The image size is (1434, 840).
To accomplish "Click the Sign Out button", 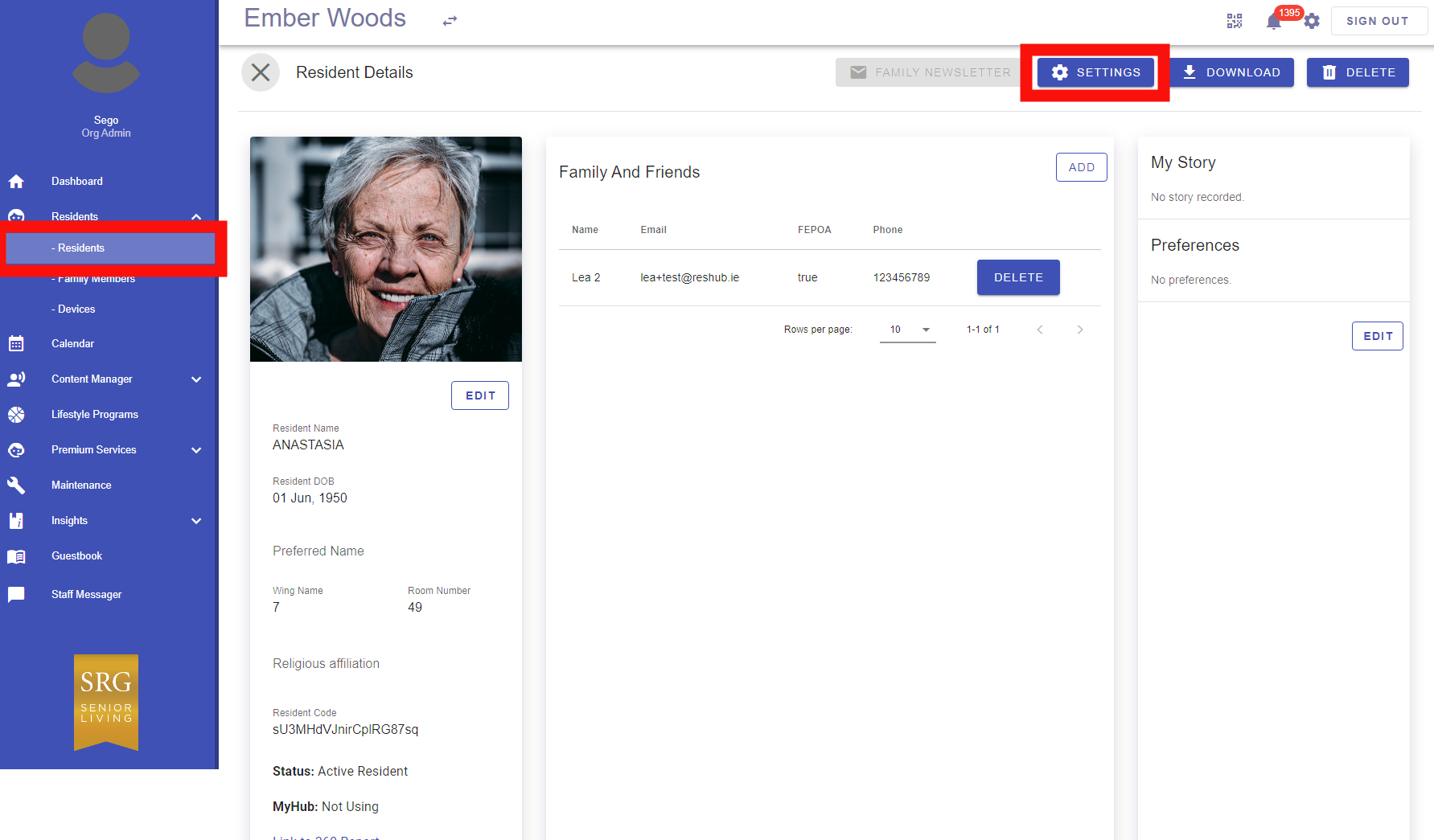I will pyautogui.click(x=1378, y=21).
